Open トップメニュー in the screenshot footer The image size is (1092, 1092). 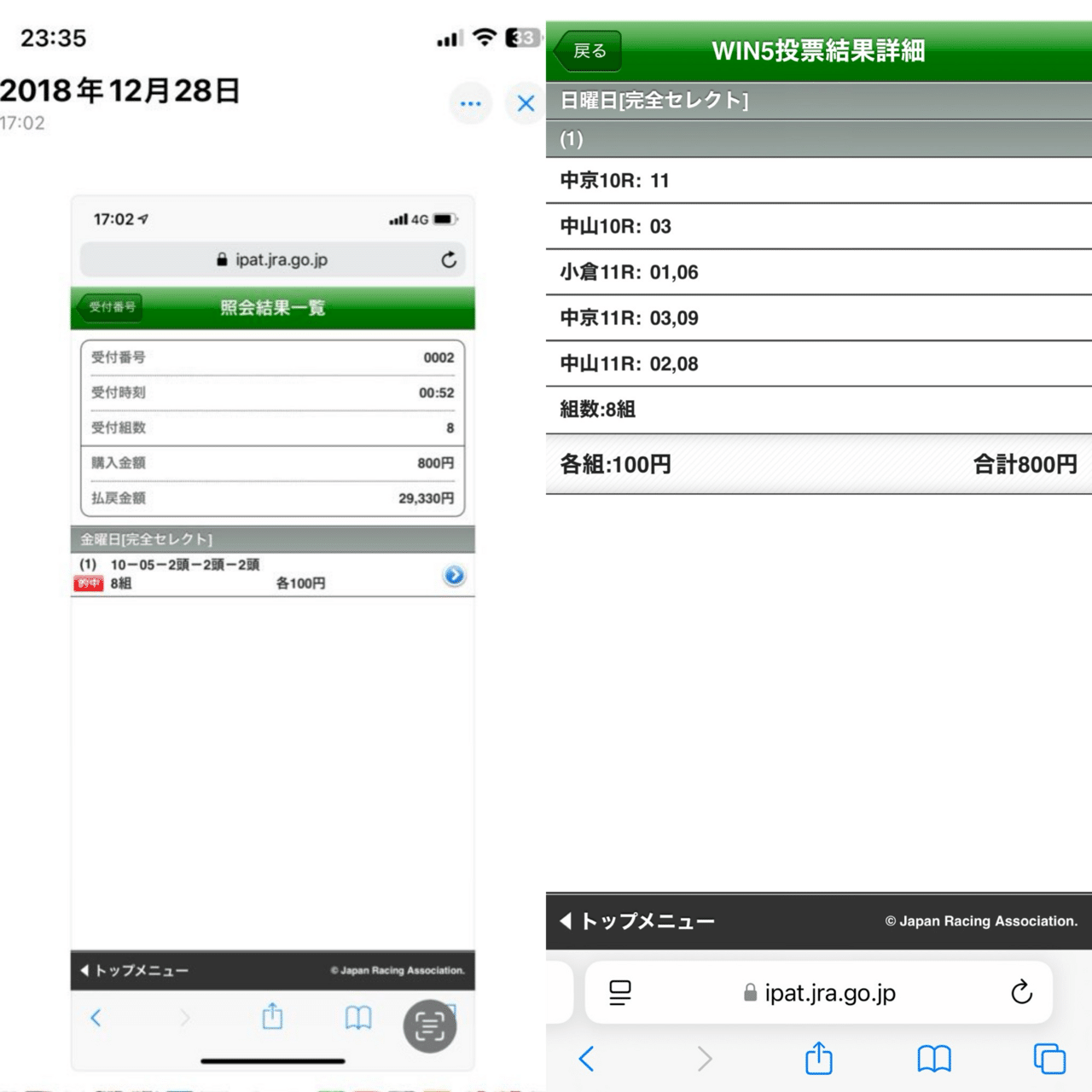(134, 971)
